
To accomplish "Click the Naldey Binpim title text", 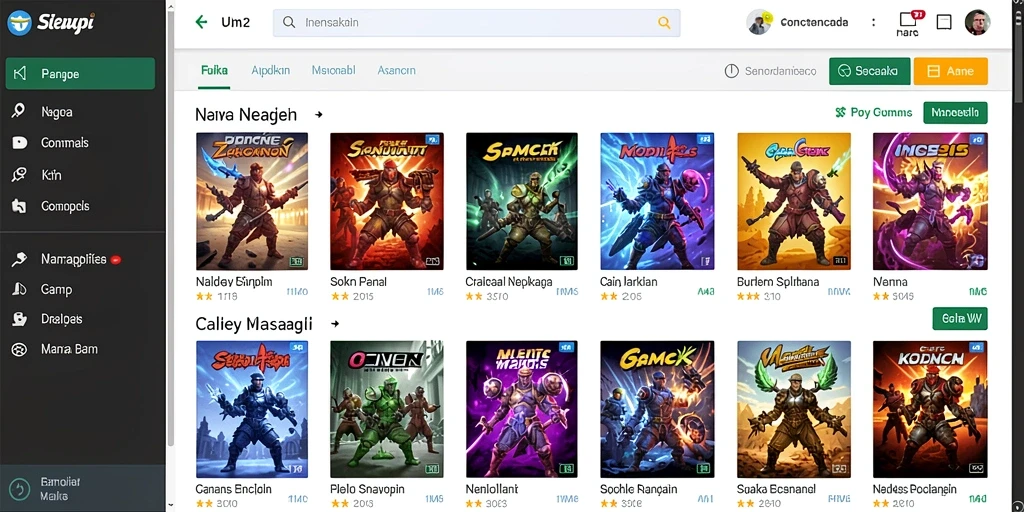I will click(234, 281).
